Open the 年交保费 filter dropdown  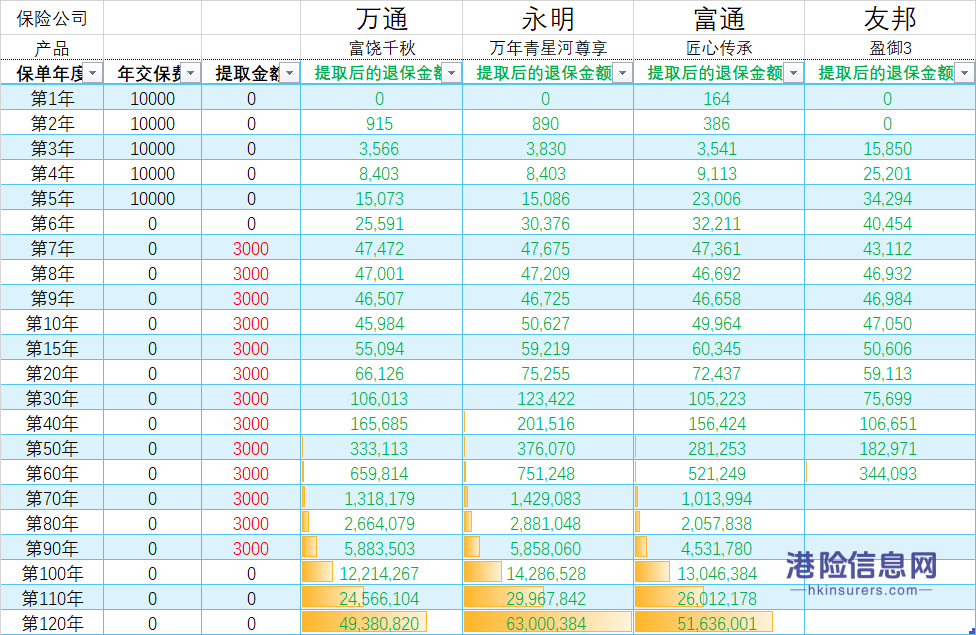[190, 73]
